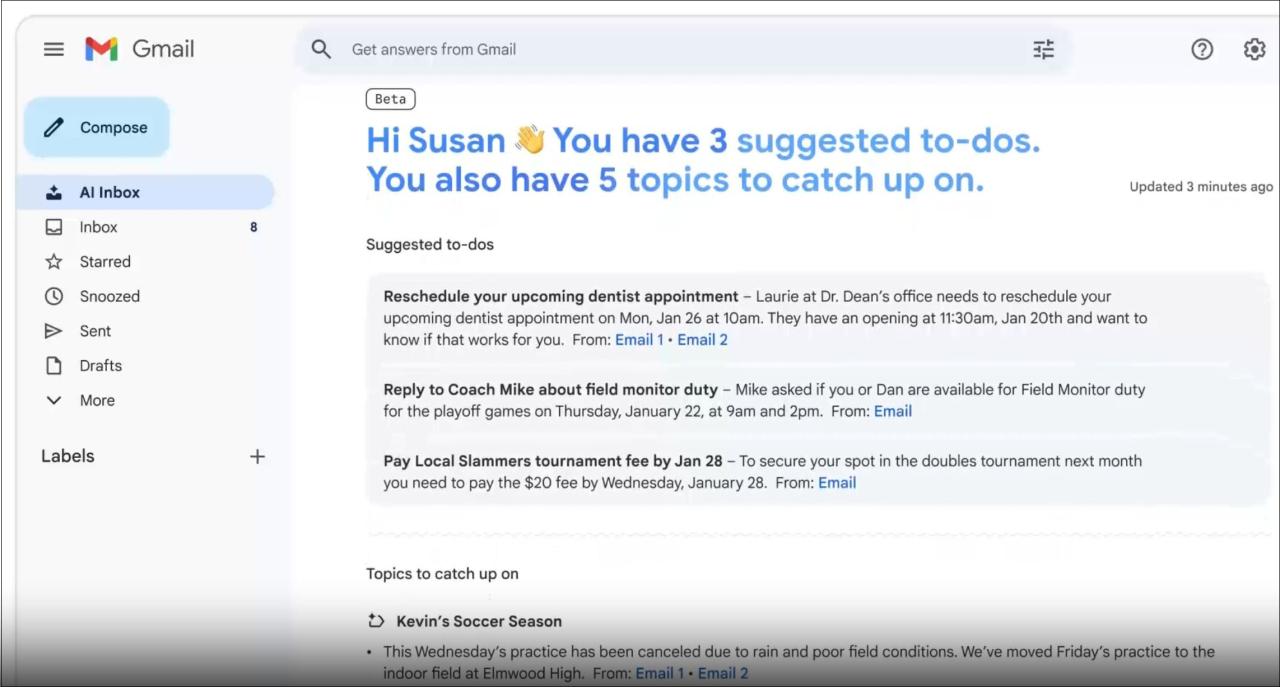1280x687 pixels.
Task: Expand the More sidebar section
Action: pyautogui.click(x=96, y=400)
